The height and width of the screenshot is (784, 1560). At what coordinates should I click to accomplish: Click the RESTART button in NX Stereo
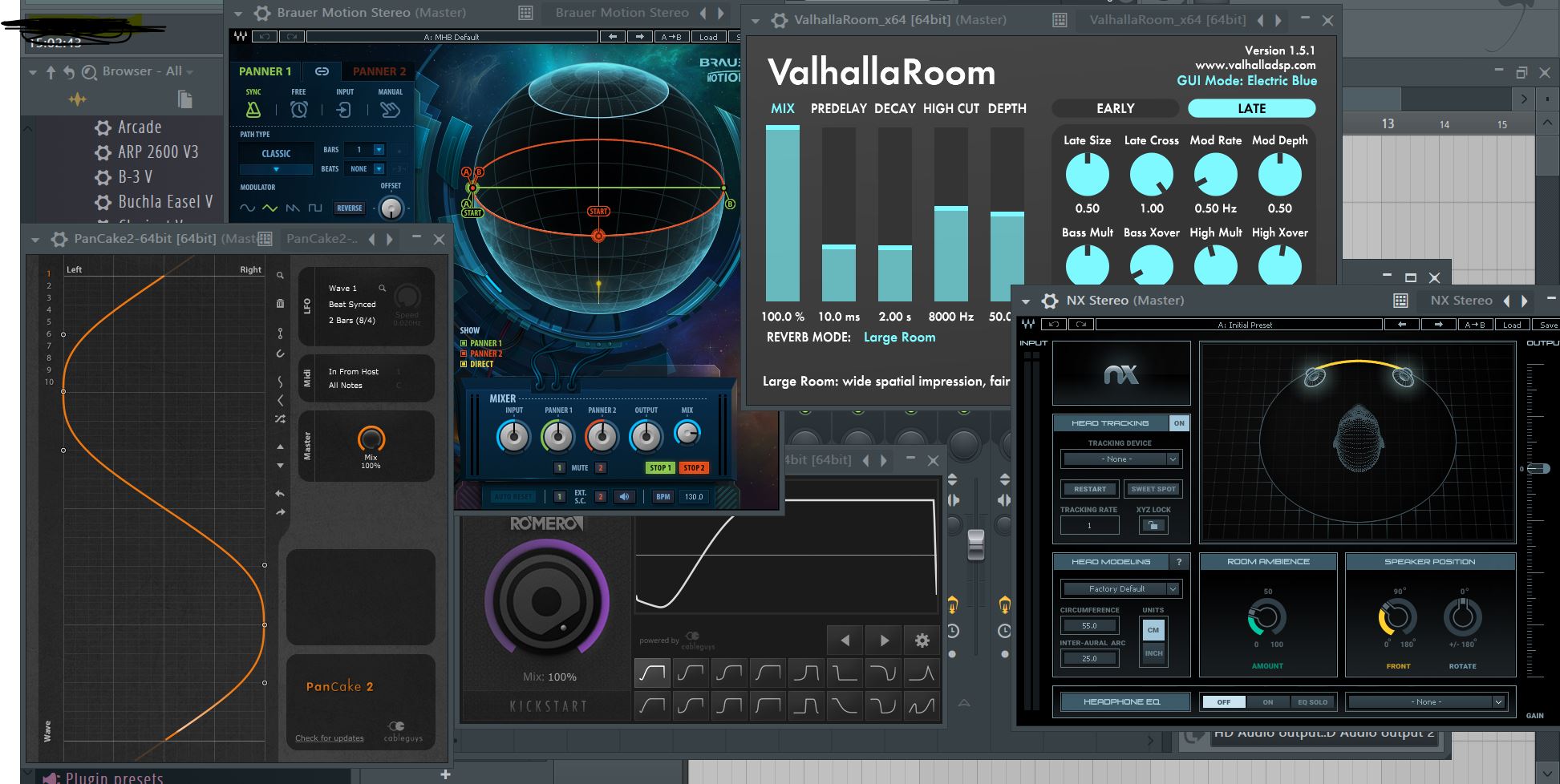click(x=1090, y=489)
